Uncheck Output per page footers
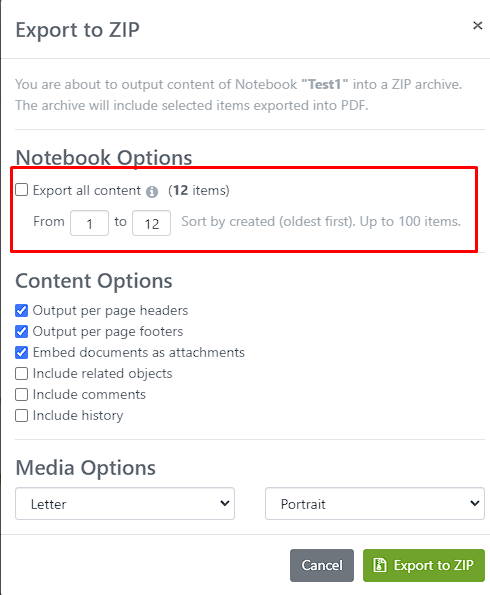This screenshot has height=595, width=490. [22, 331]
